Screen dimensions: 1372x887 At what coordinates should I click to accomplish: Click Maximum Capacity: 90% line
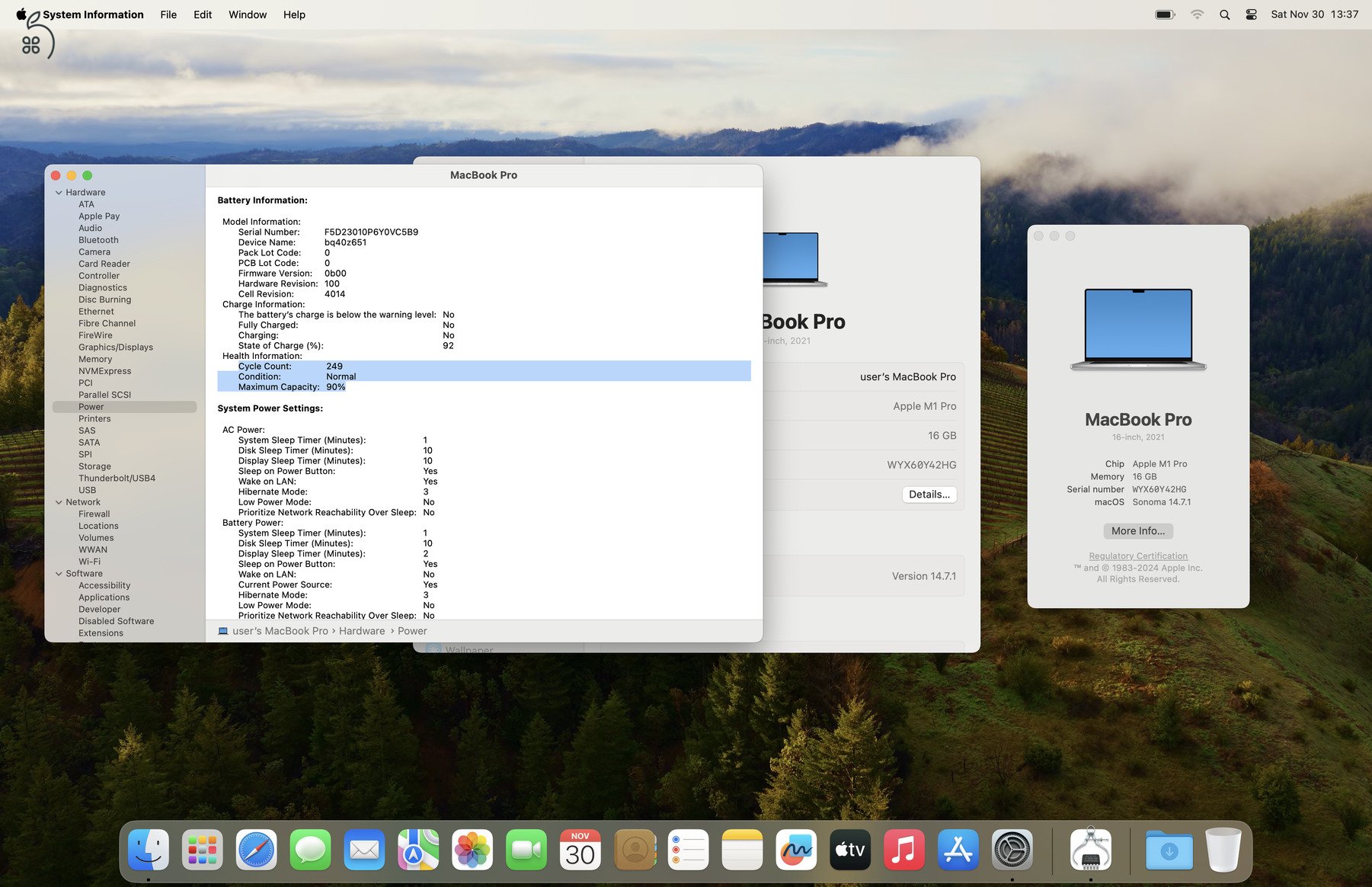pos(292,387)
